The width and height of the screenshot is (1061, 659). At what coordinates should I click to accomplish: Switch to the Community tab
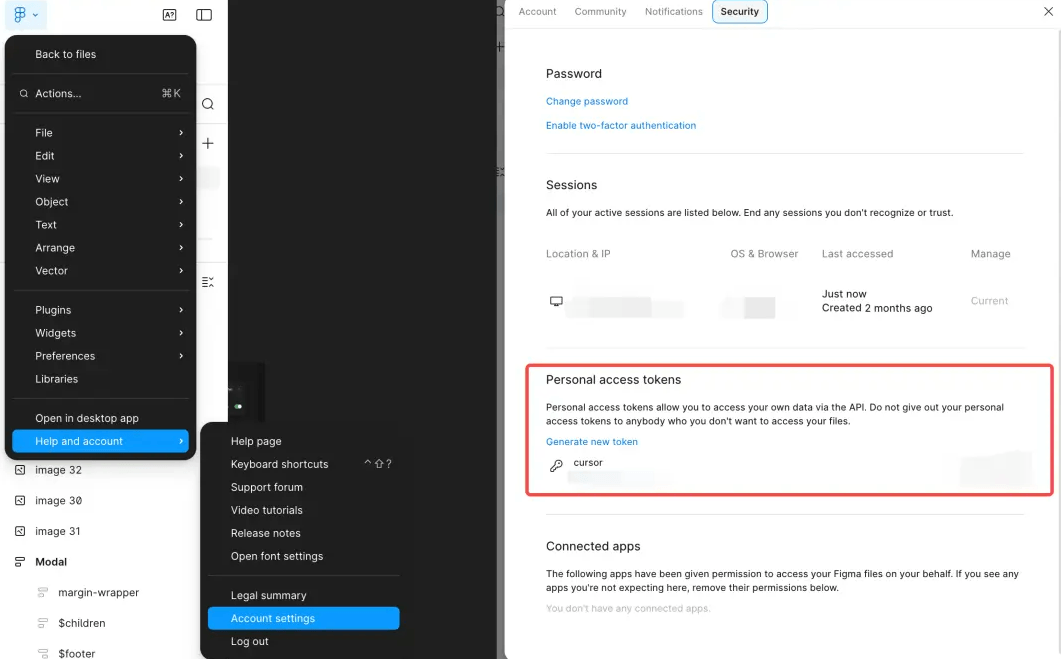[600, 12]
